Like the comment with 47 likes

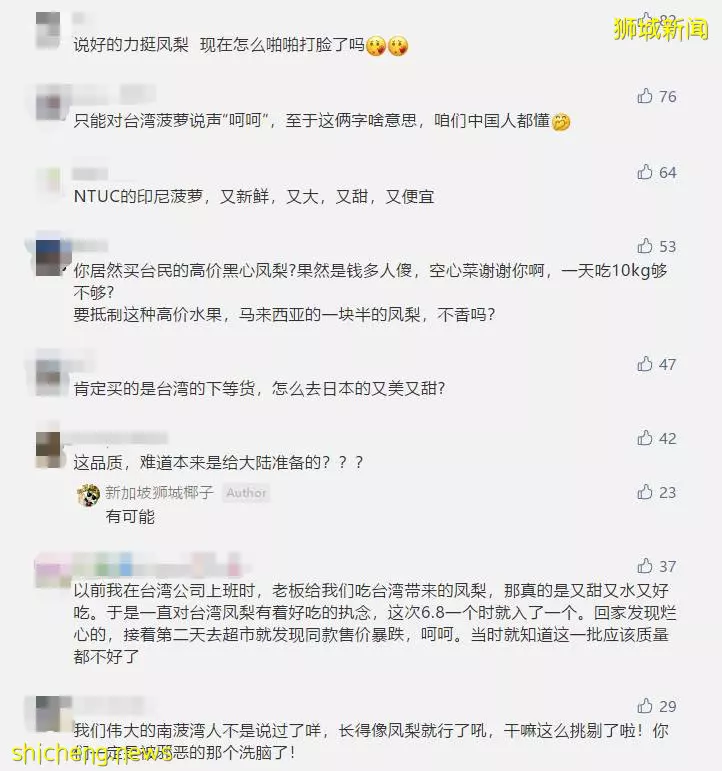(x=644, y=364)
